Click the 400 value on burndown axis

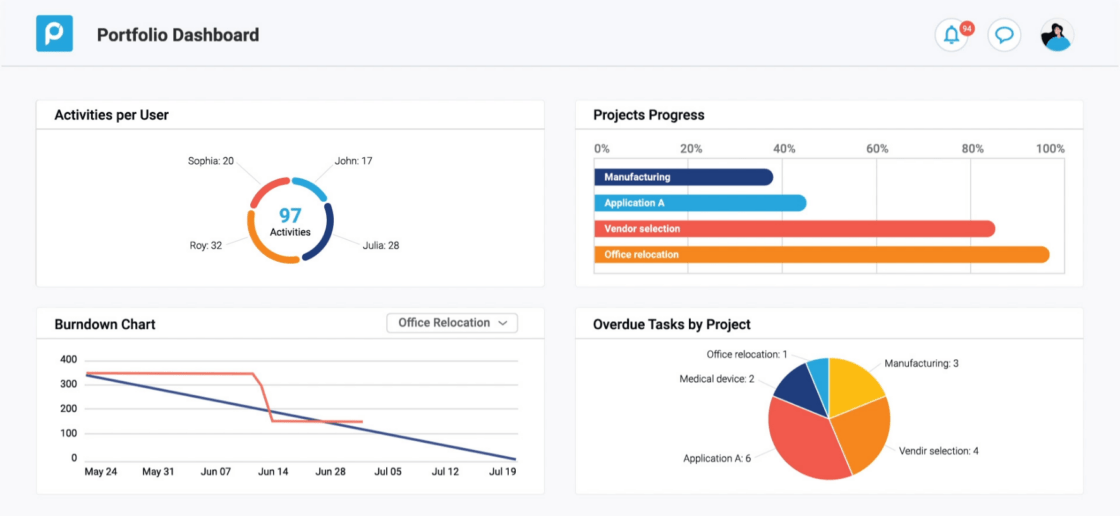(x=69, y=359)
